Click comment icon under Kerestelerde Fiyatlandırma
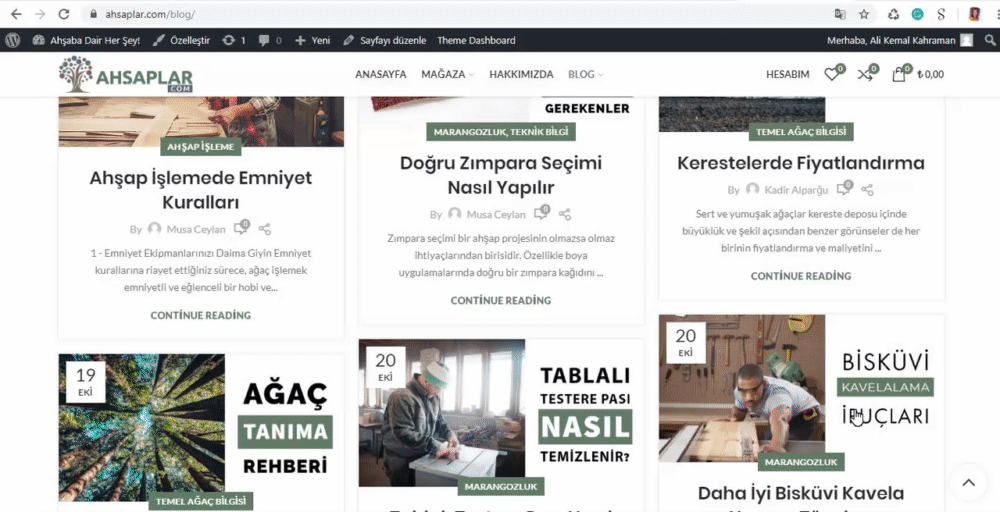 844,188
